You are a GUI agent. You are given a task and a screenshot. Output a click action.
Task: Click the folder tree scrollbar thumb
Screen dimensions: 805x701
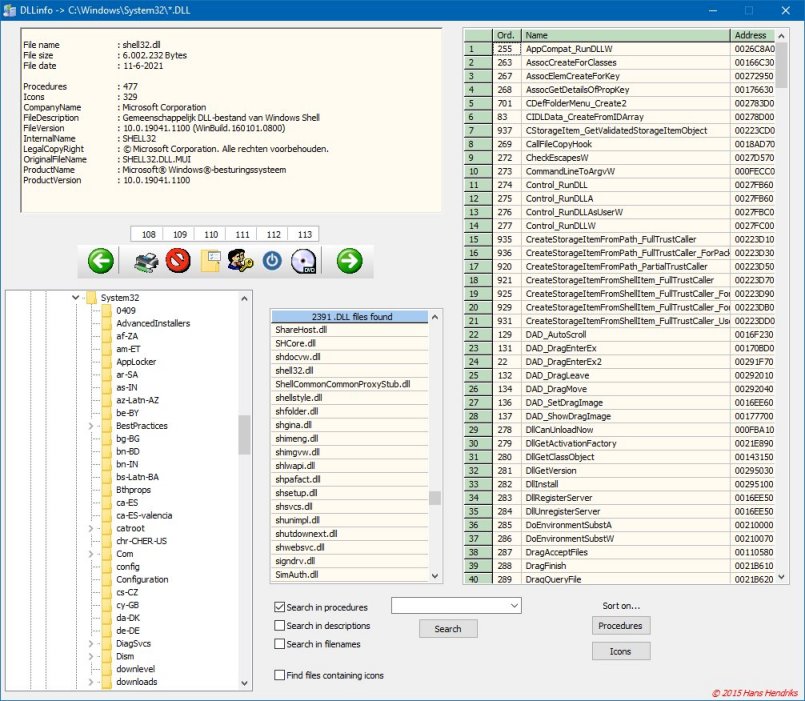click(x=244, y=434)
